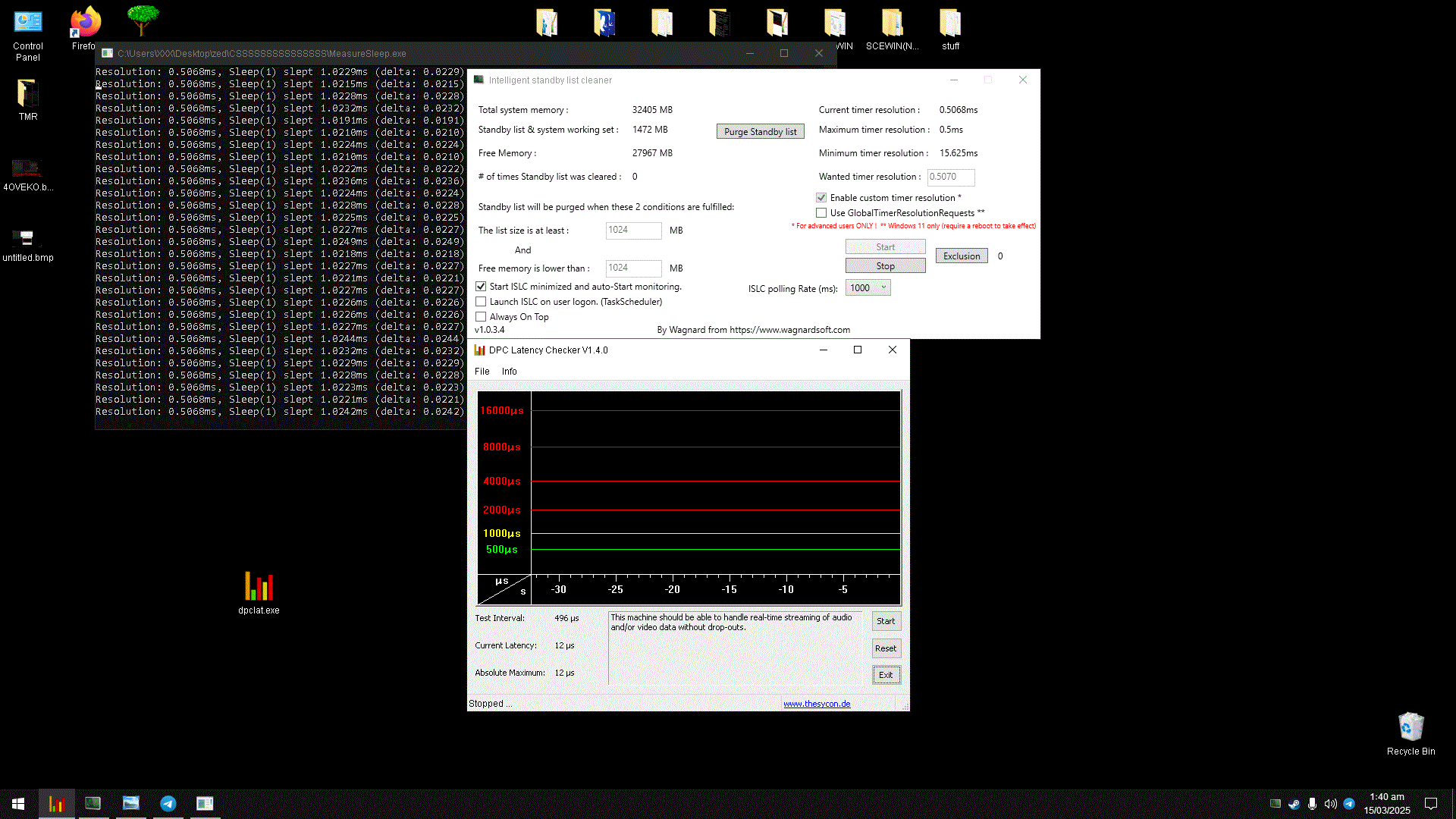The image size is (1456, 819).
Task: Click the volume speaker tray icon
Action: tap(1330, 804)
